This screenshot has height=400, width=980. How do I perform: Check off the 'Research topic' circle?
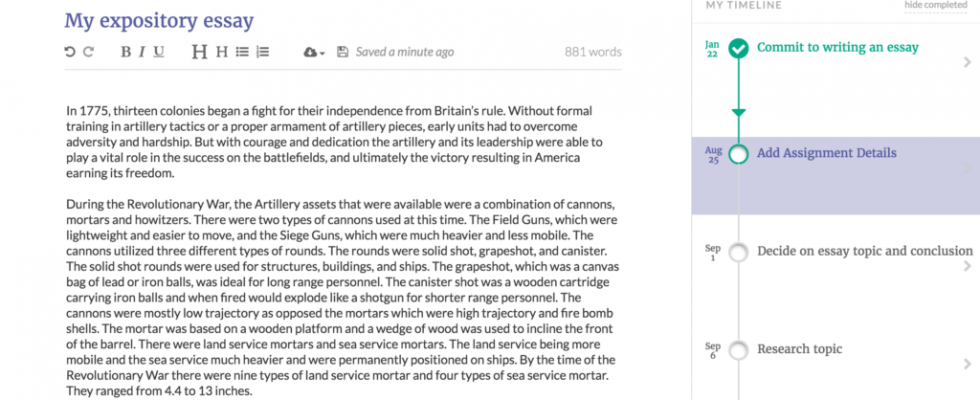[x=739, y=350]
